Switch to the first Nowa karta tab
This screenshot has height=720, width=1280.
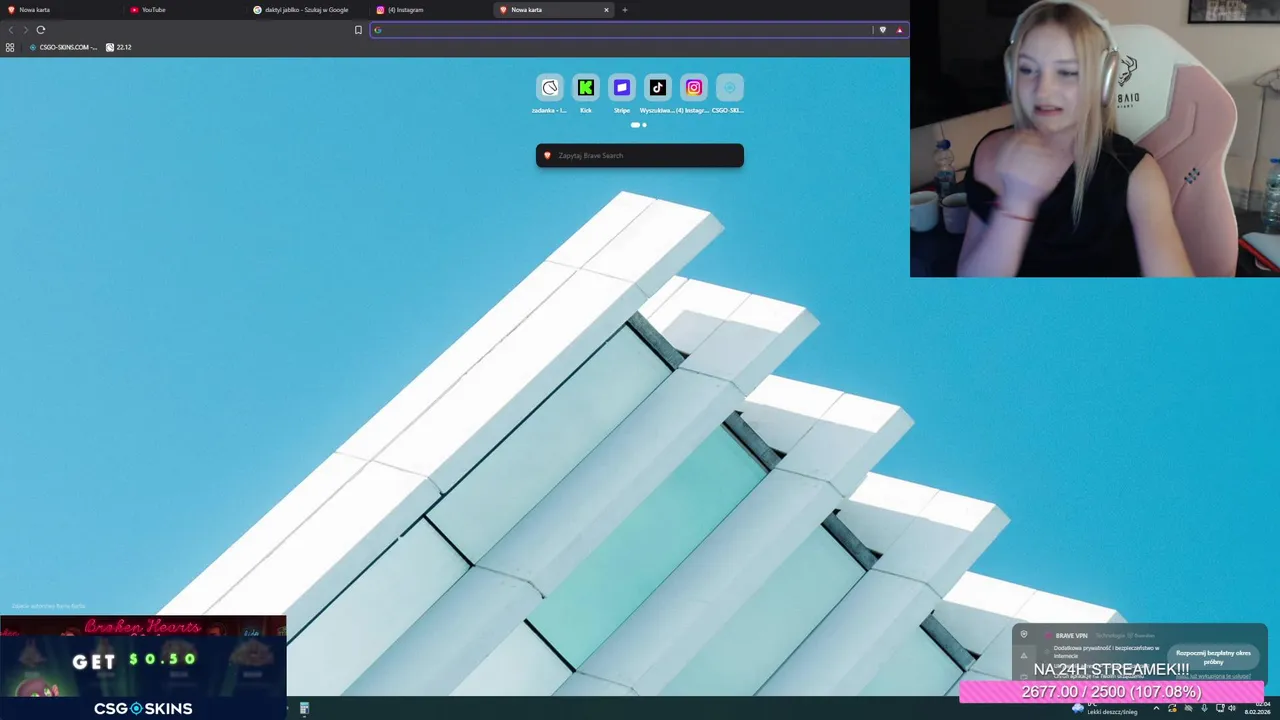click(x=60, y=10)
